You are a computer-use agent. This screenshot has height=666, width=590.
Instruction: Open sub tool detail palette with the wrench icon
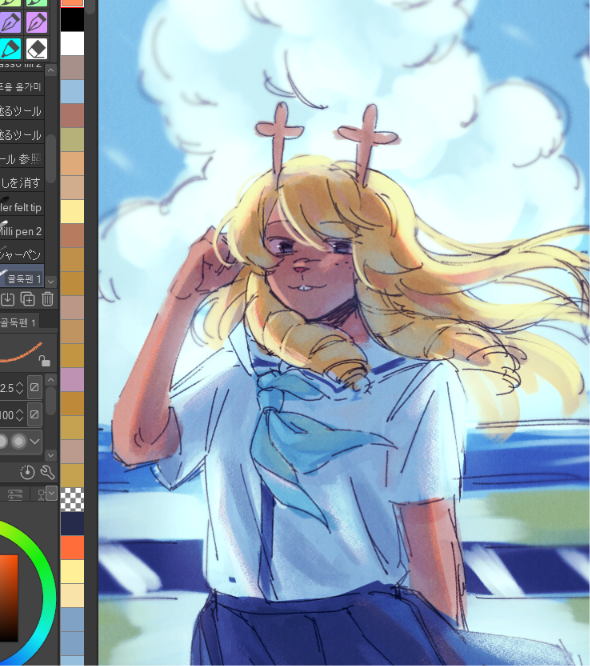pos(47,472)
